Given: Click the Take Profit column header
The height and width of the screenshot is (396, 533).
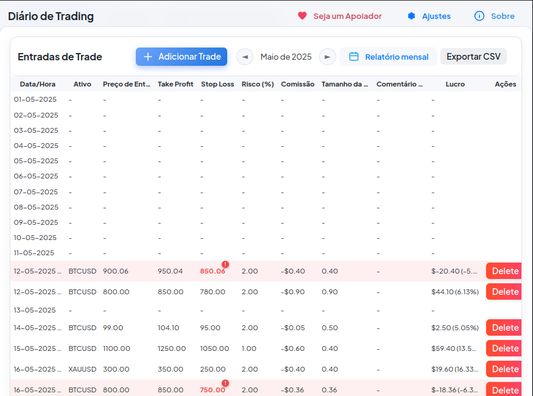Looking at the screenshot, I should (175, 84).
